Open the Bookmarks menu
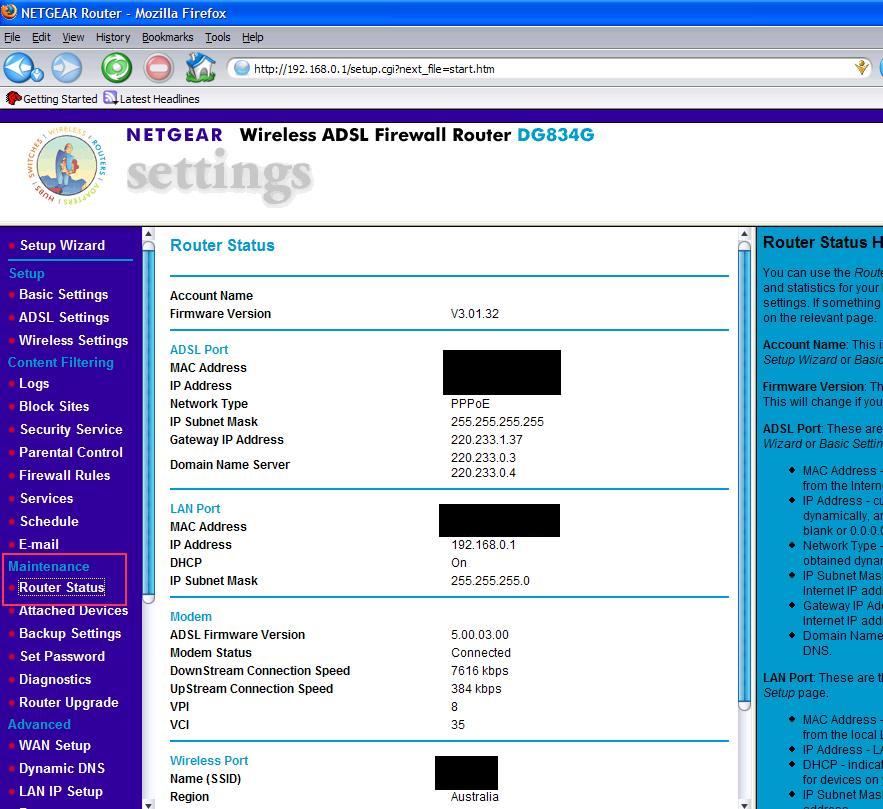 pyautogui.click(x=167, y=37)
